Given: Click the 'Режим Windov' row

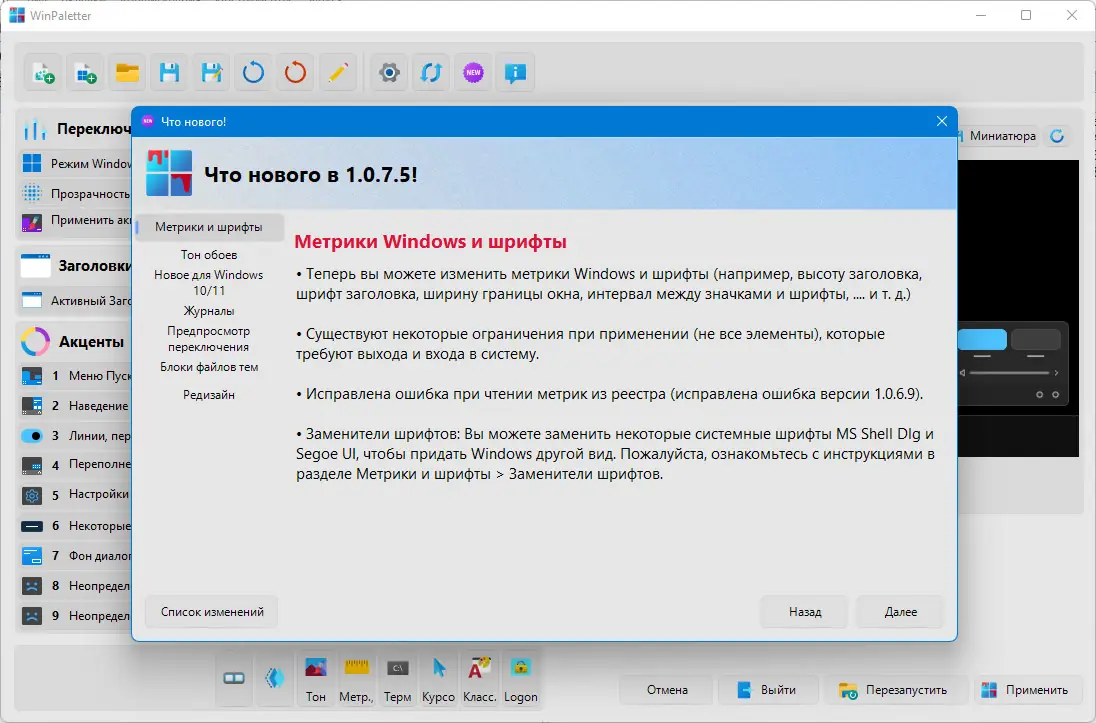Looking at the screenshot, I should tap(75, 164).
